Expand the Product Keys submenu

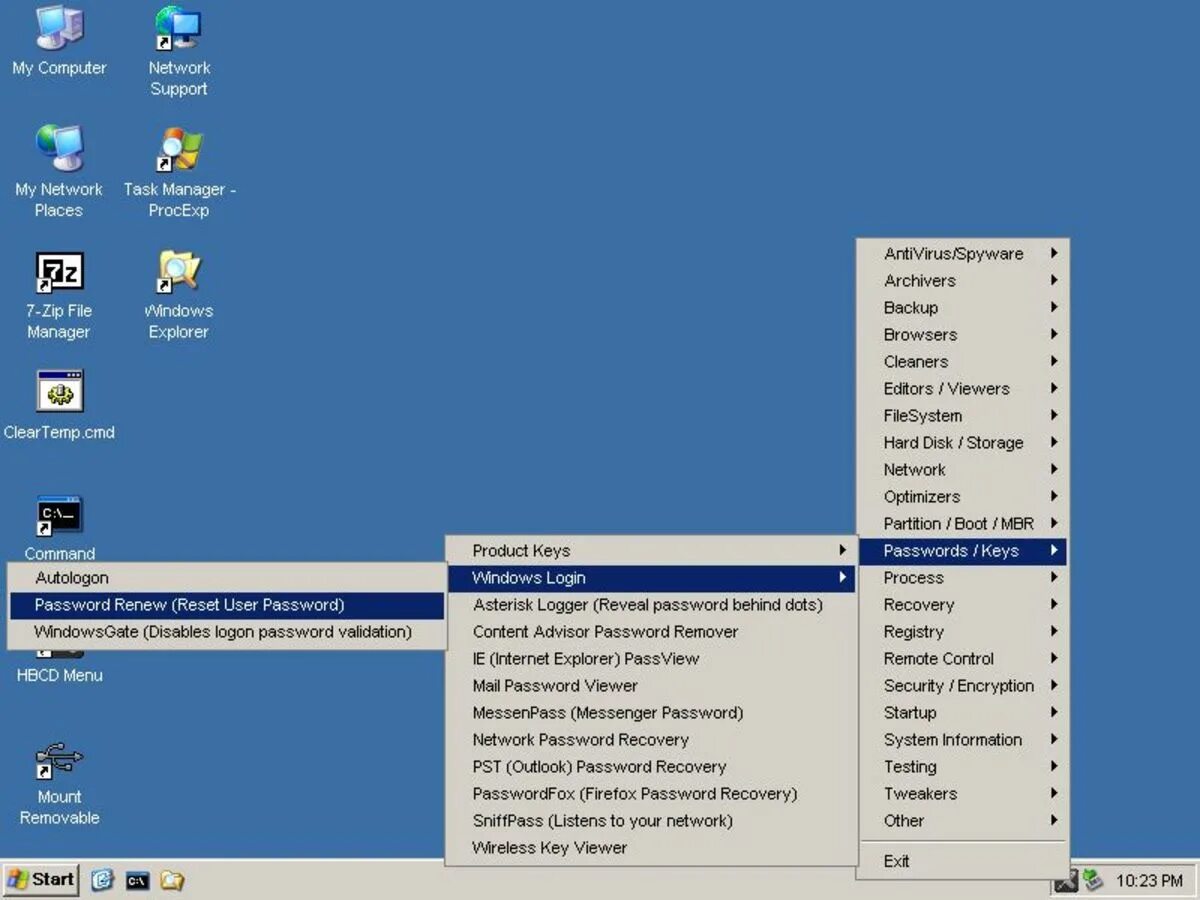click(x=650, y=551)
